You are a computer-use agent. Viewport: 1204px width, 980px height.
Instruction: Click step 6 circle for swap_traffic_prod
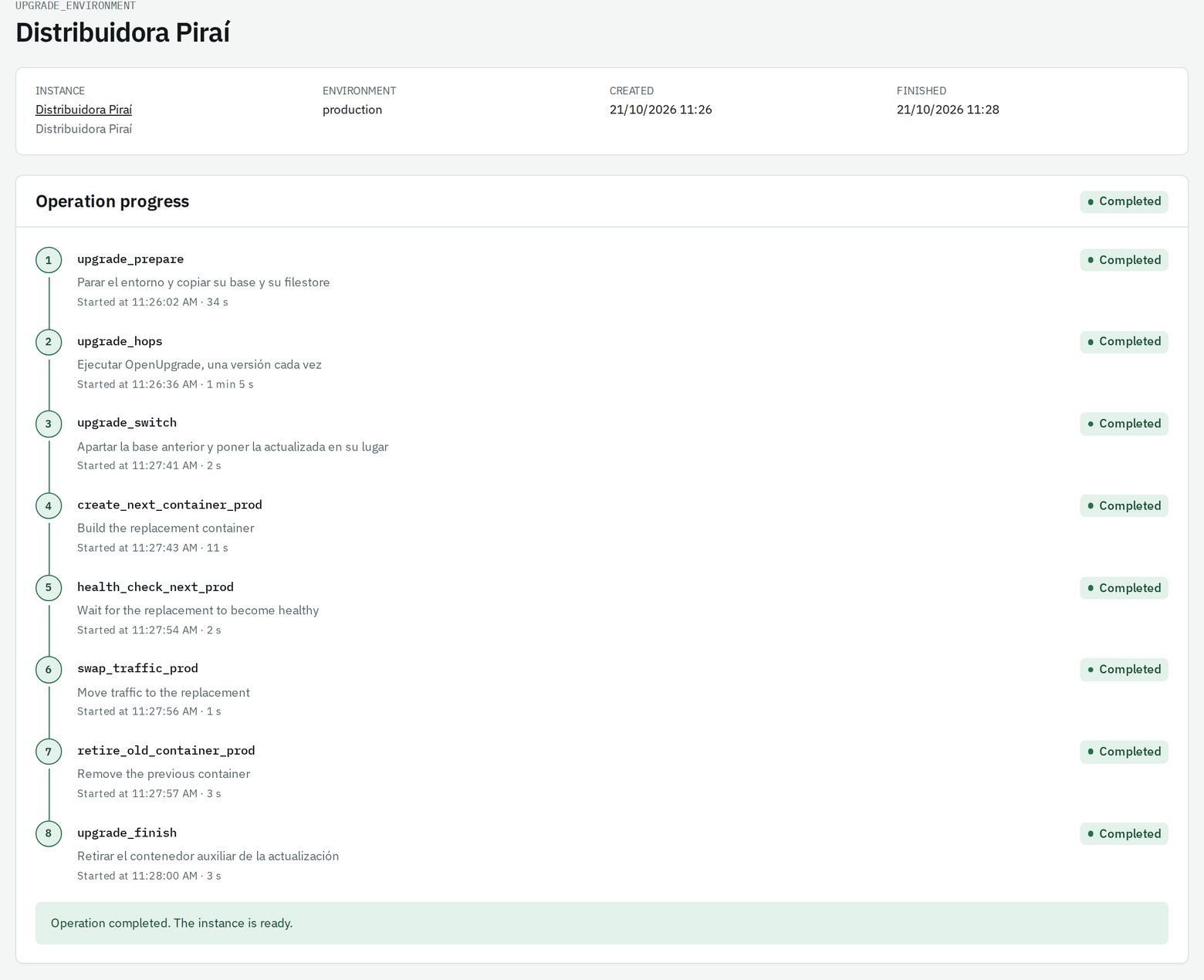[49, 670]
